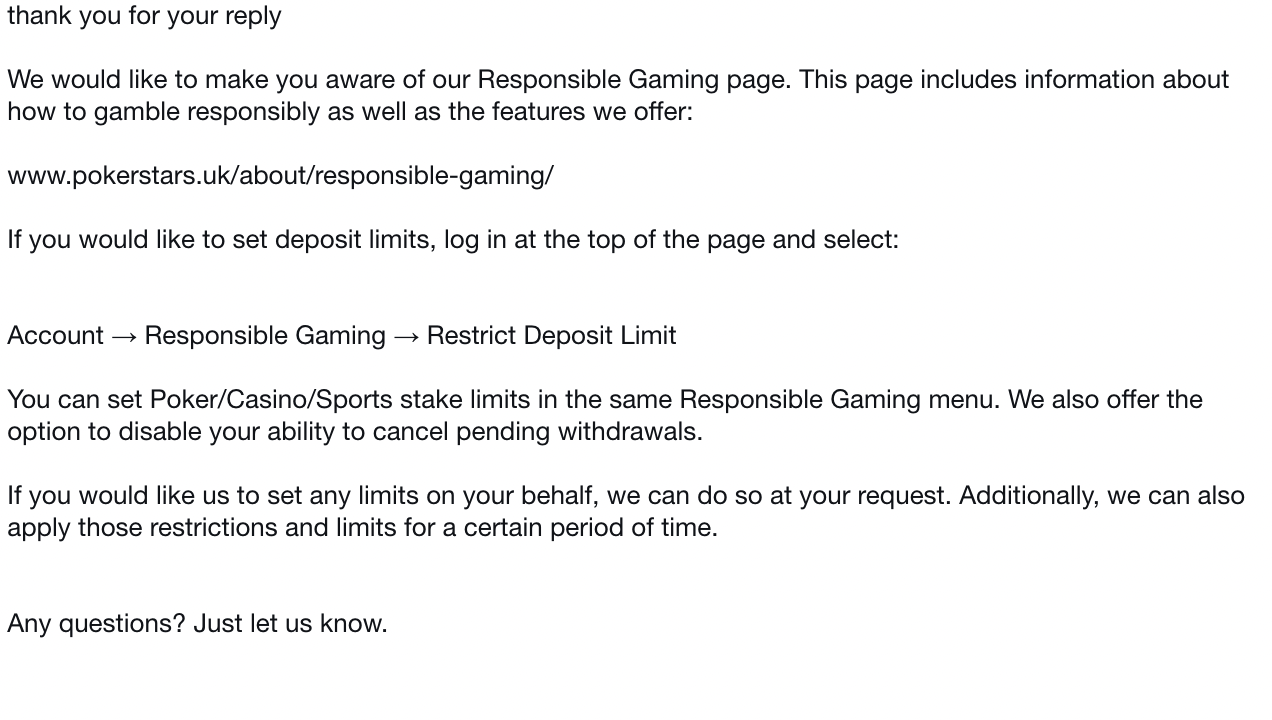This screenshot has width=1272, height=720.
Task: Click "Restrict Deposit Limit" path text
Action: click(x=551, y=336)
